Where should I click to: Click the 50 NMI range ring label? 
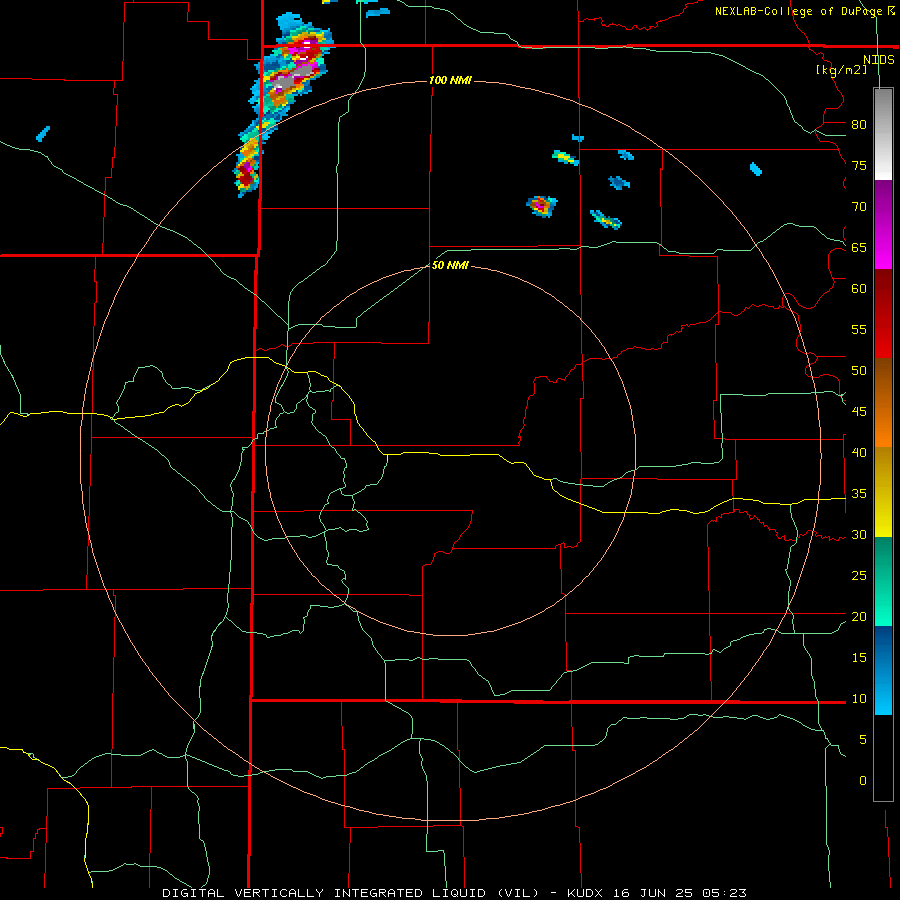[450, 265]
